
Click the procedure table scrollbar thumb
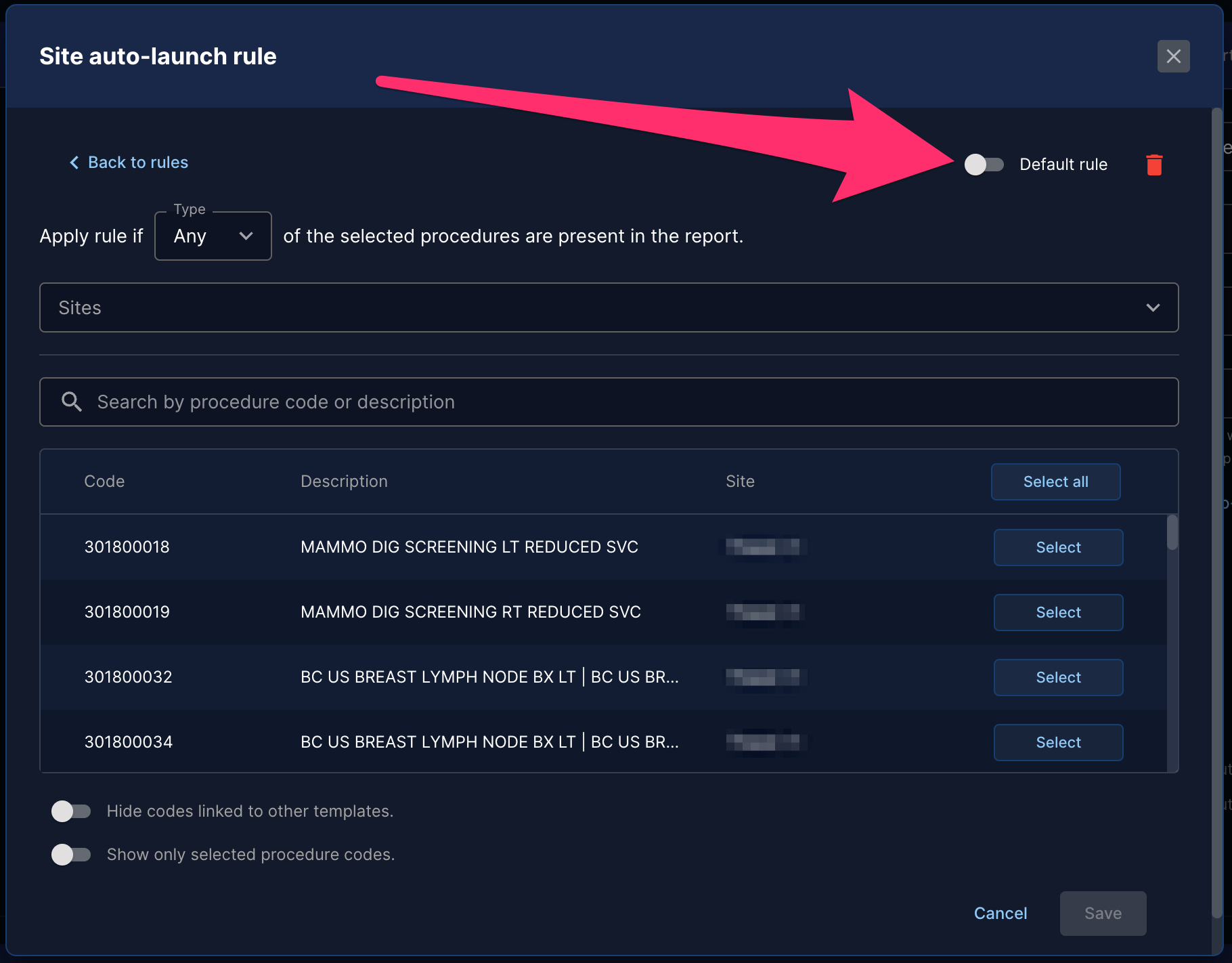tap(1172, 532)
